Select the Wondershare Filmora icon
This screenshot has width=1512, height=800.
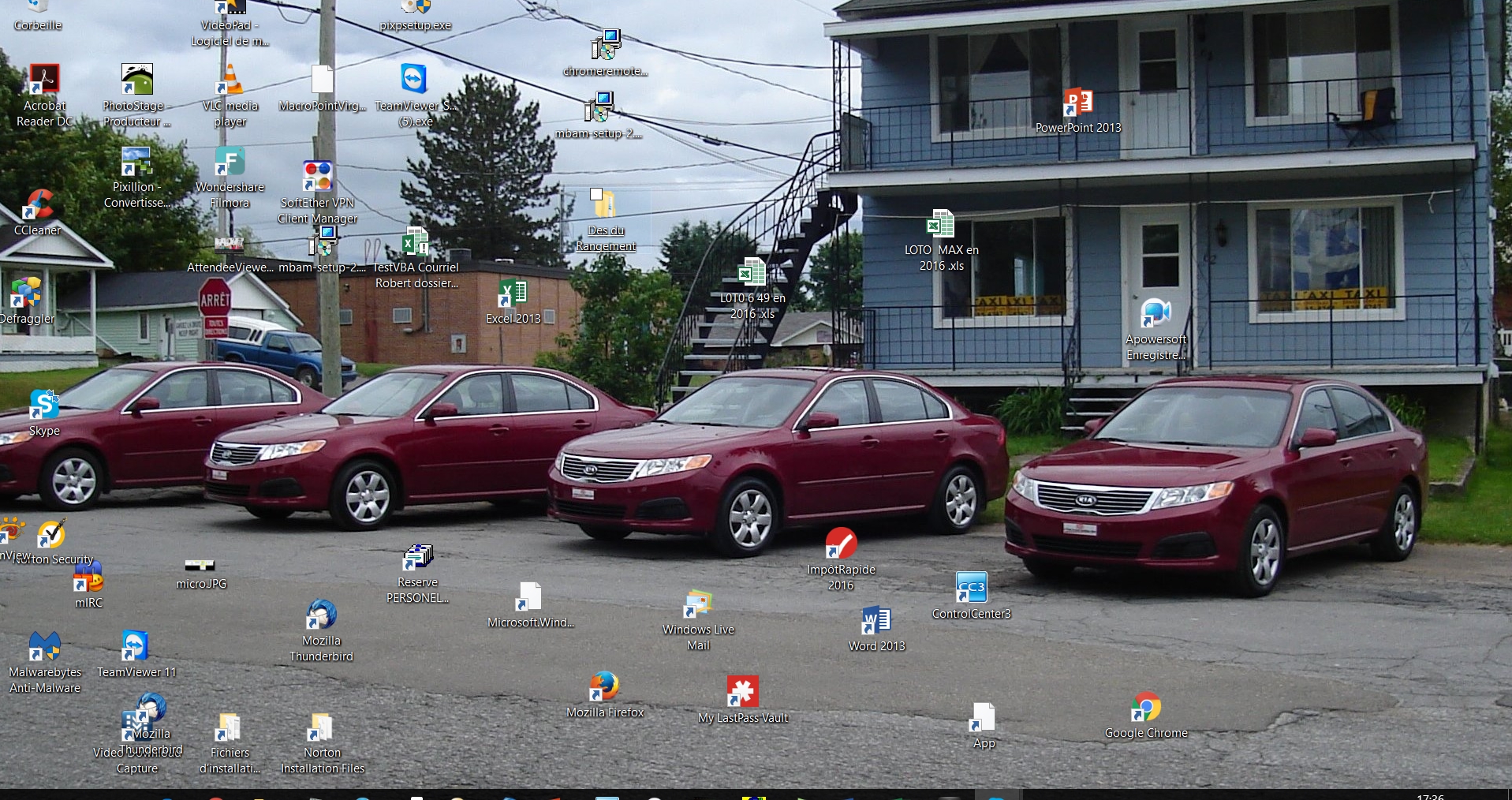[230, 162]
